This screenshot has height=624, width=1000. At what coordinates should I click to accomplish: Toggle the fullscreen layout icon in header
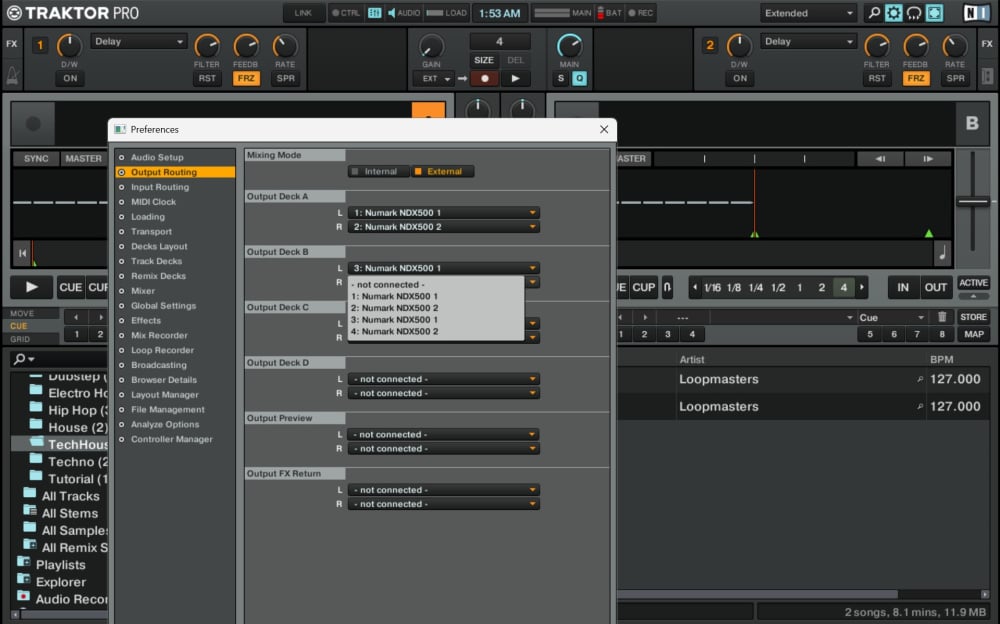[x=934, y=13]
